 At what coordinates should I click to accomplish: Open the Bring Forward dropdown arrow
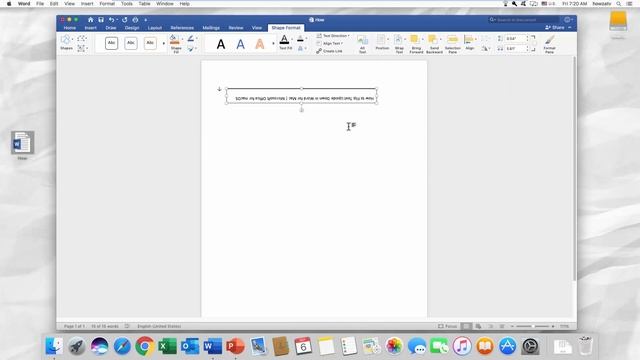click(x=422, y=39)
